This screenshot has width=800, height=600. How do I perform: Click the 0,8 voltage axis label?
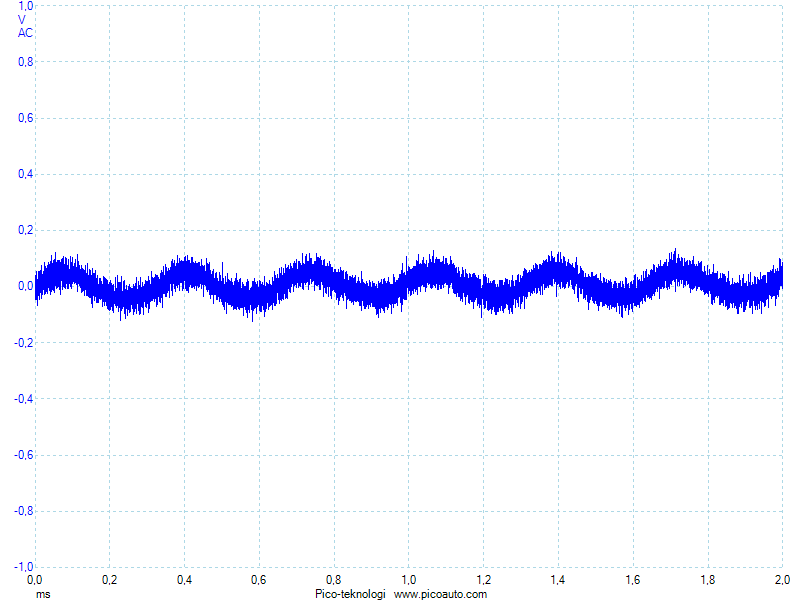click(x=26, y=62)
